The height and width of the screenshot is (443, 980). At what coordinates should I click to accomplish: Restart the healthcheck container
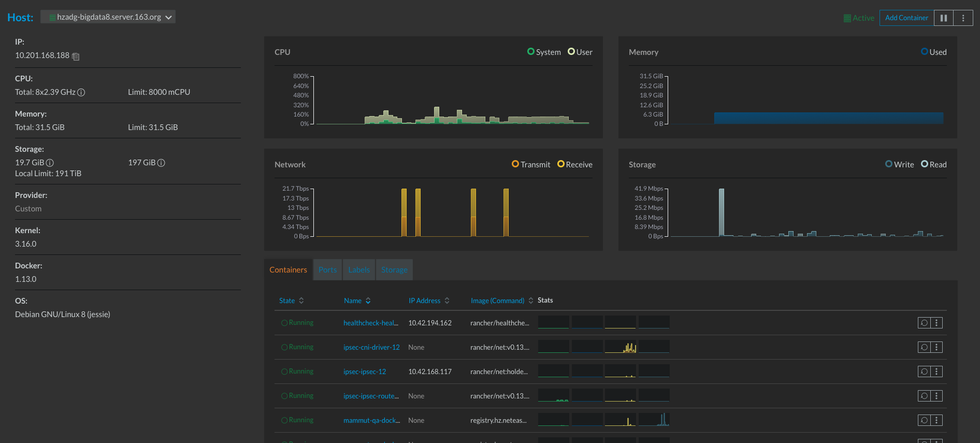[x=924, y=322]
